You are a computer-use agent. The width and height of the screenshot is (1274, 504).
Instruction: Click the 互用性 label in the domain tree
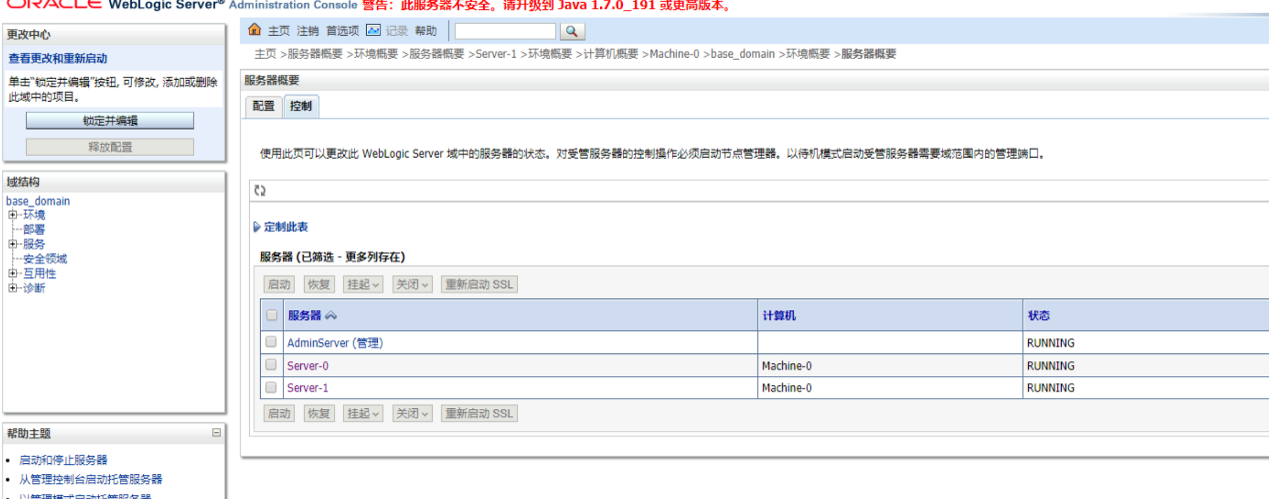point(40,274)
